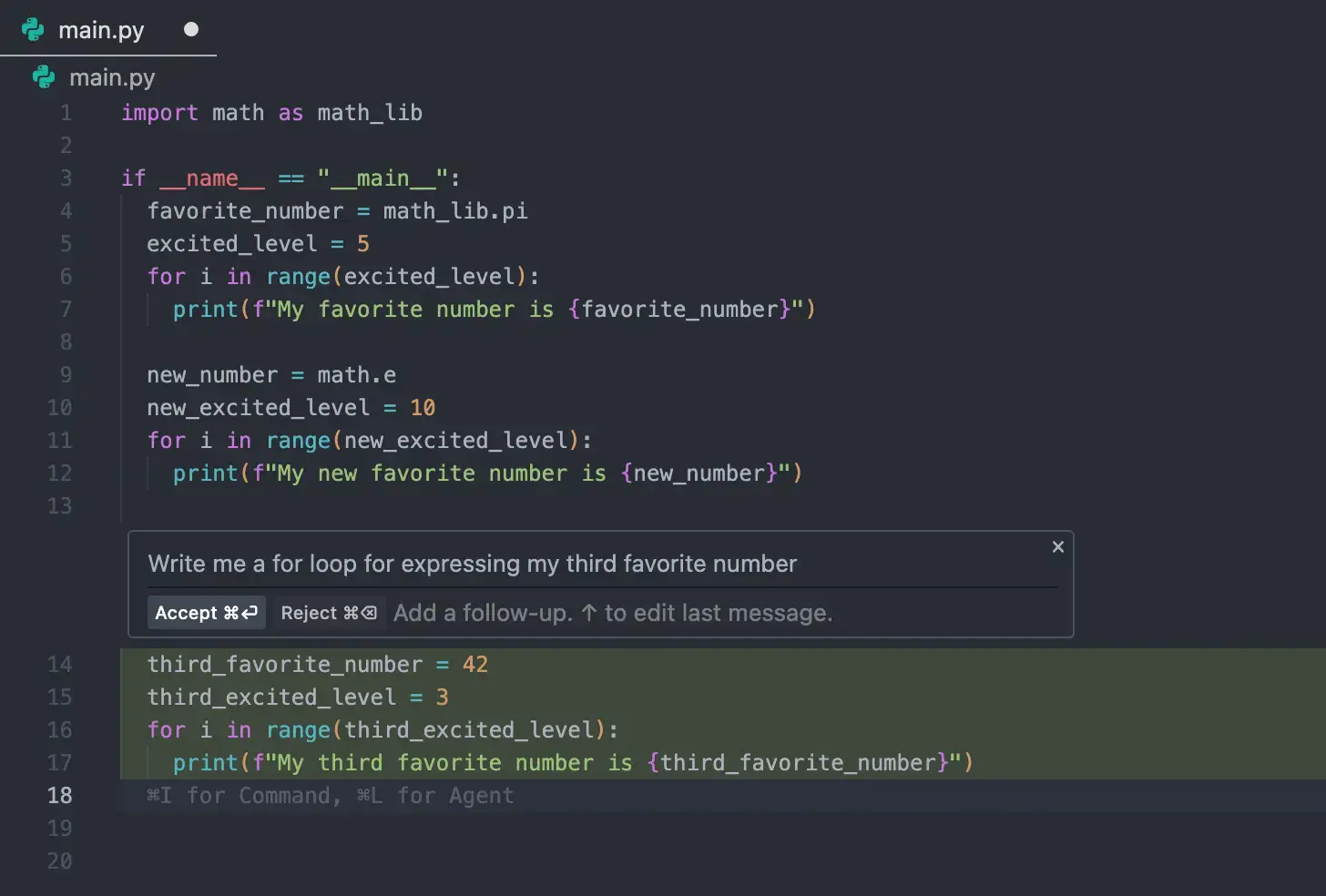Select line number 18 in the gutter

[59, 795]
